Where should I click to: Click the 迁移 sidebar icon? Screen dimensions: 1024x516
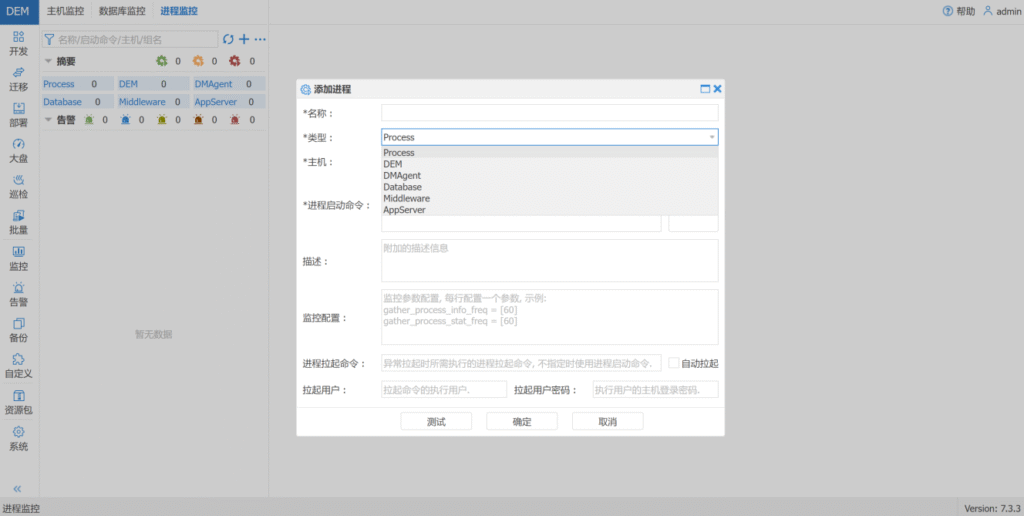coord(18,73)
